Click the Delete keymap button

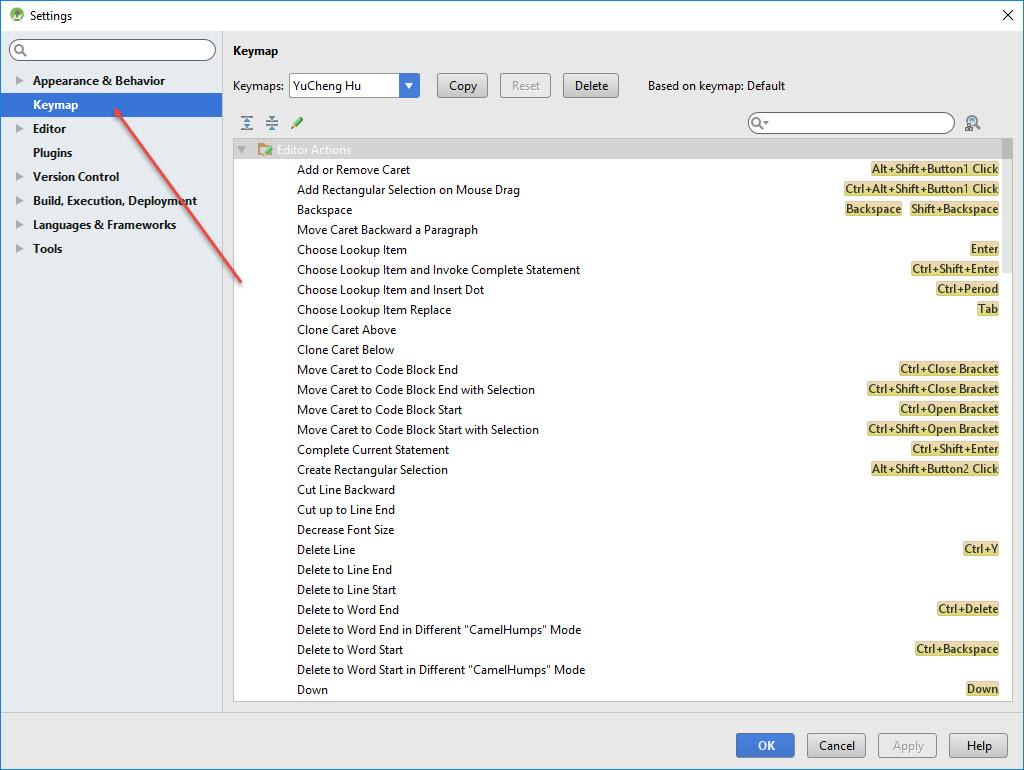point(591,86)
